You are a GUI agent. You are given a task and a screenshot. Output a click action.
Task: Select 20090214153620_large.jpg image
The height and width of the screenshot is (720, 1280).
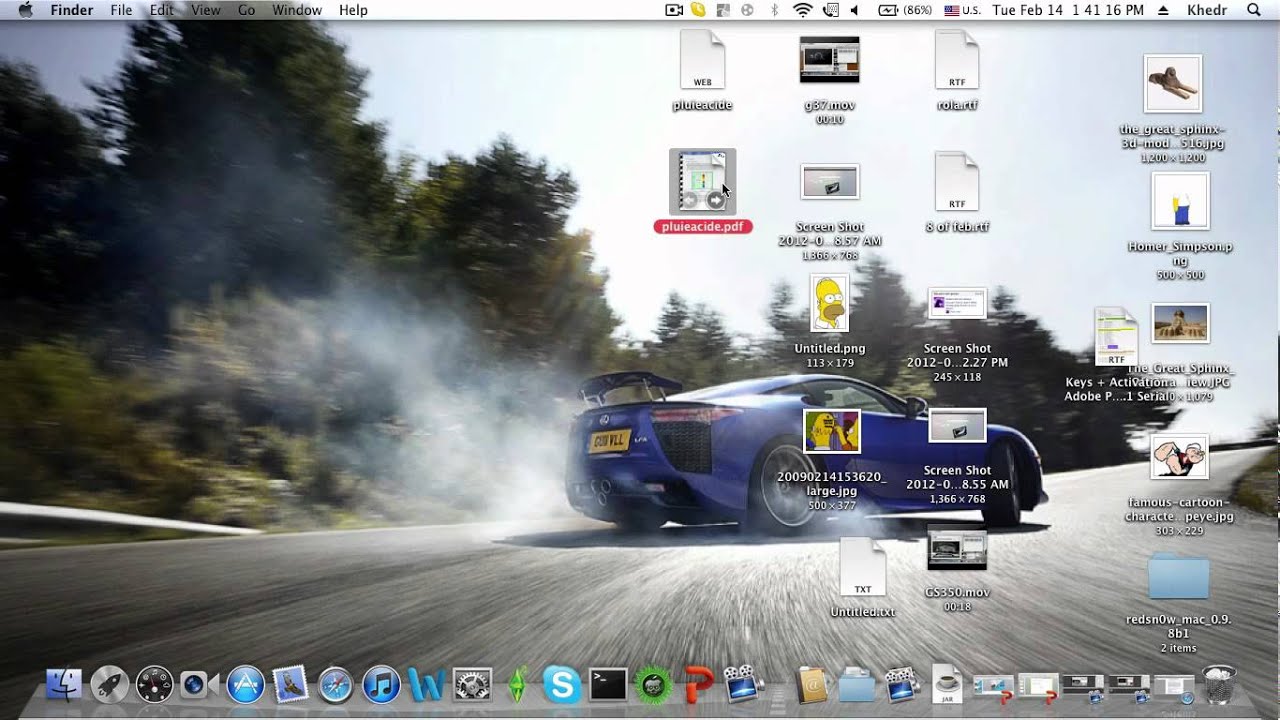point(832,431)
